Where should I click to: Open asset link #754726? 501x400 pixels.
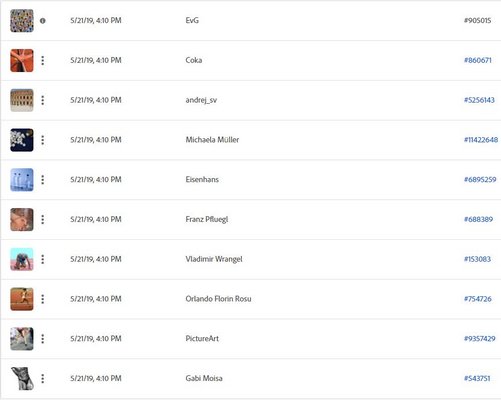coord(478,299)
